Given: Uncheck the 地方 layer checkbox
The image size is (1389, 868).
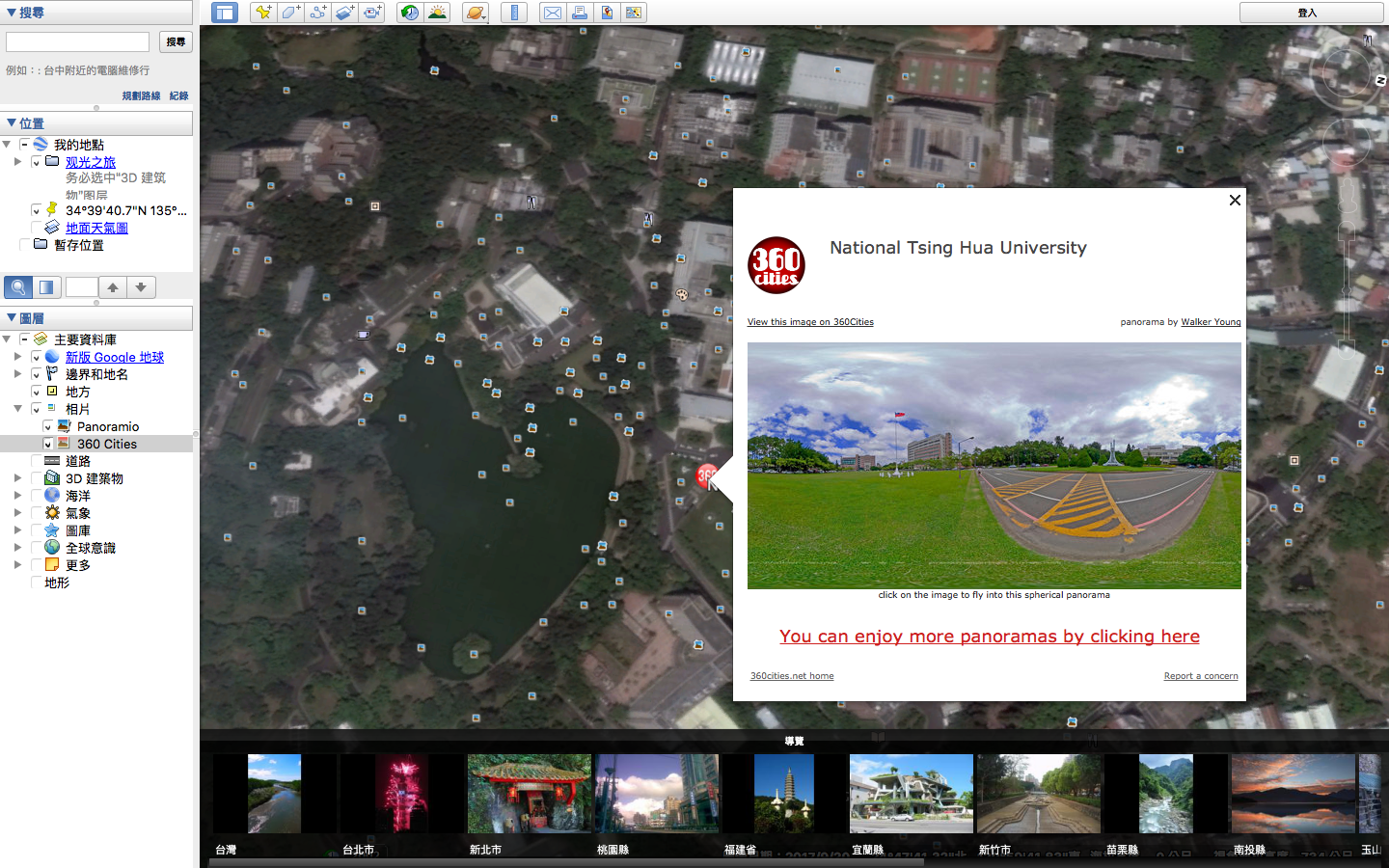Looking at the screenshot, I should click(36, 392).
